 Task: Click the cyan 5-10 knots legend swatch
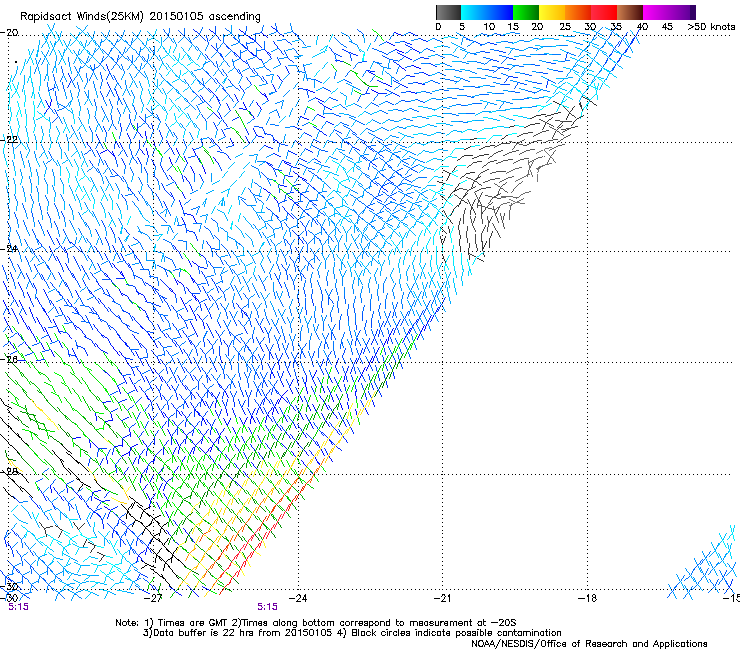point(474,12)
